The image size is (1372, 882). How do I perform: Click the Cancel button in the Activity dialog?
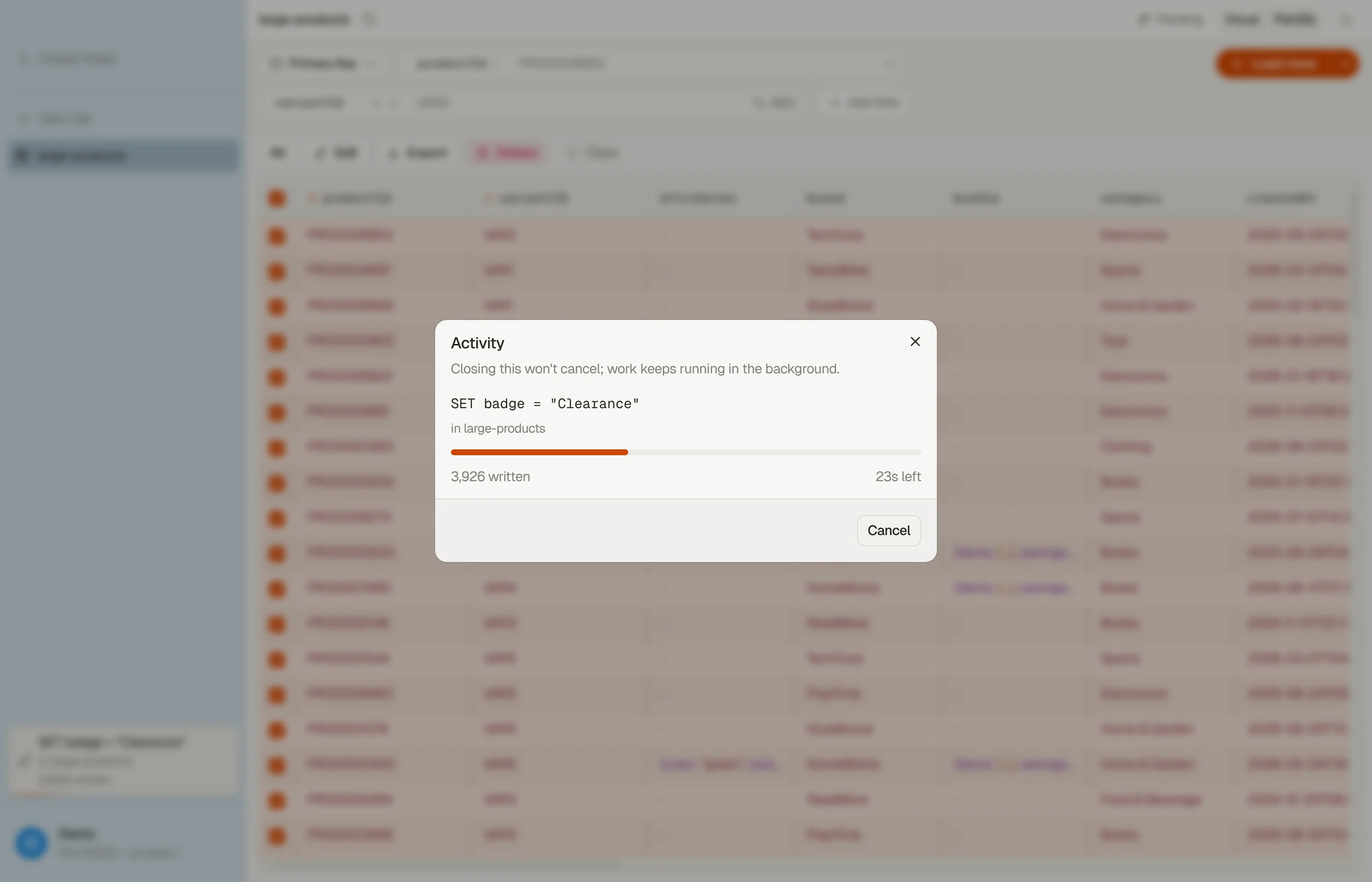(889, 530)
